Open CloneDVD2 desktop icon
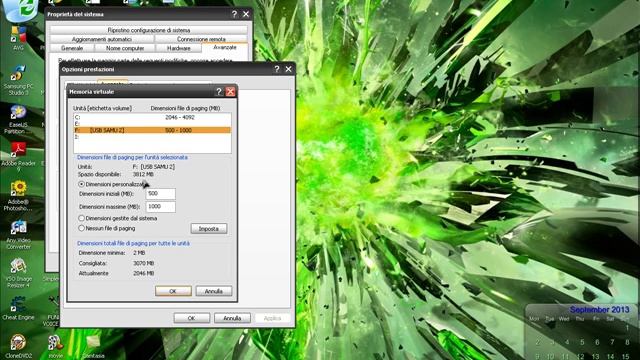Viewport: 640px width, 360px height. (18, 346)
